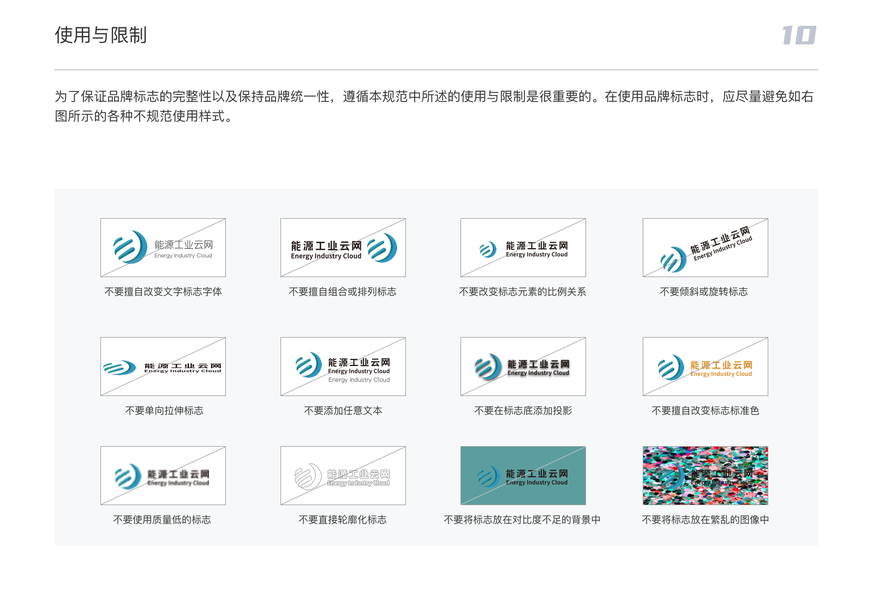Click the logo on teal background thumbnail
Viewport: 873px width, 600px height.
pyautogui.click(x=523, y=475)
